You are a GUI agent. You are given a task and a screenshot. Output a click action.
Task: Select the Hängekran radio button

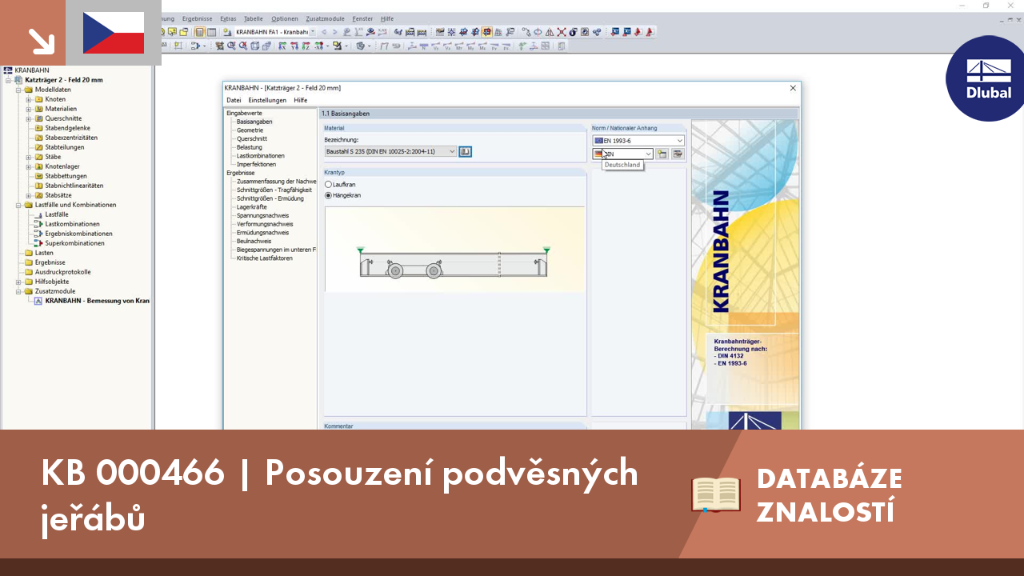tap(328, 195)
